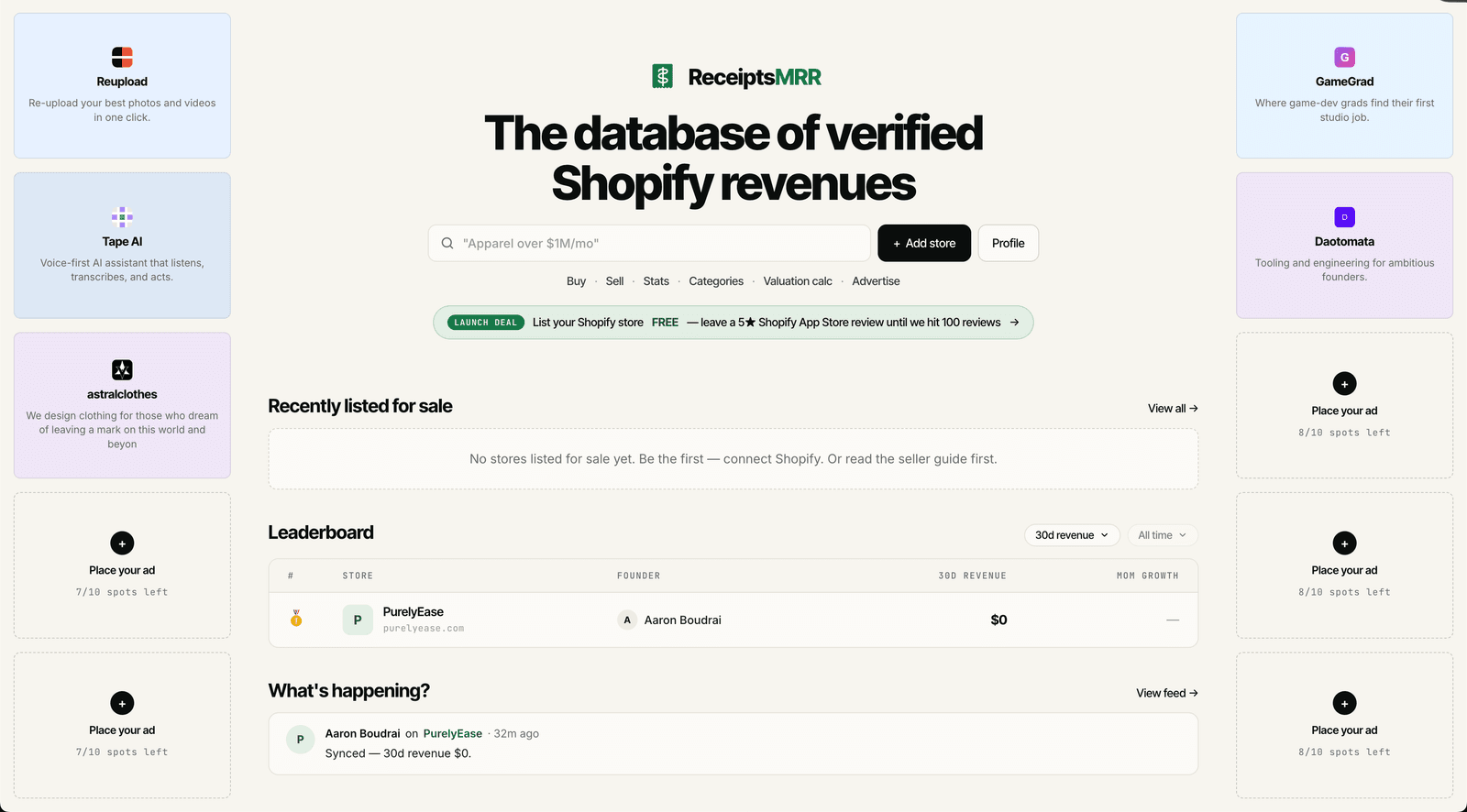Click the 30D REVENUE column header
The width and height of the screenshot is (1467, 812).
972,576
